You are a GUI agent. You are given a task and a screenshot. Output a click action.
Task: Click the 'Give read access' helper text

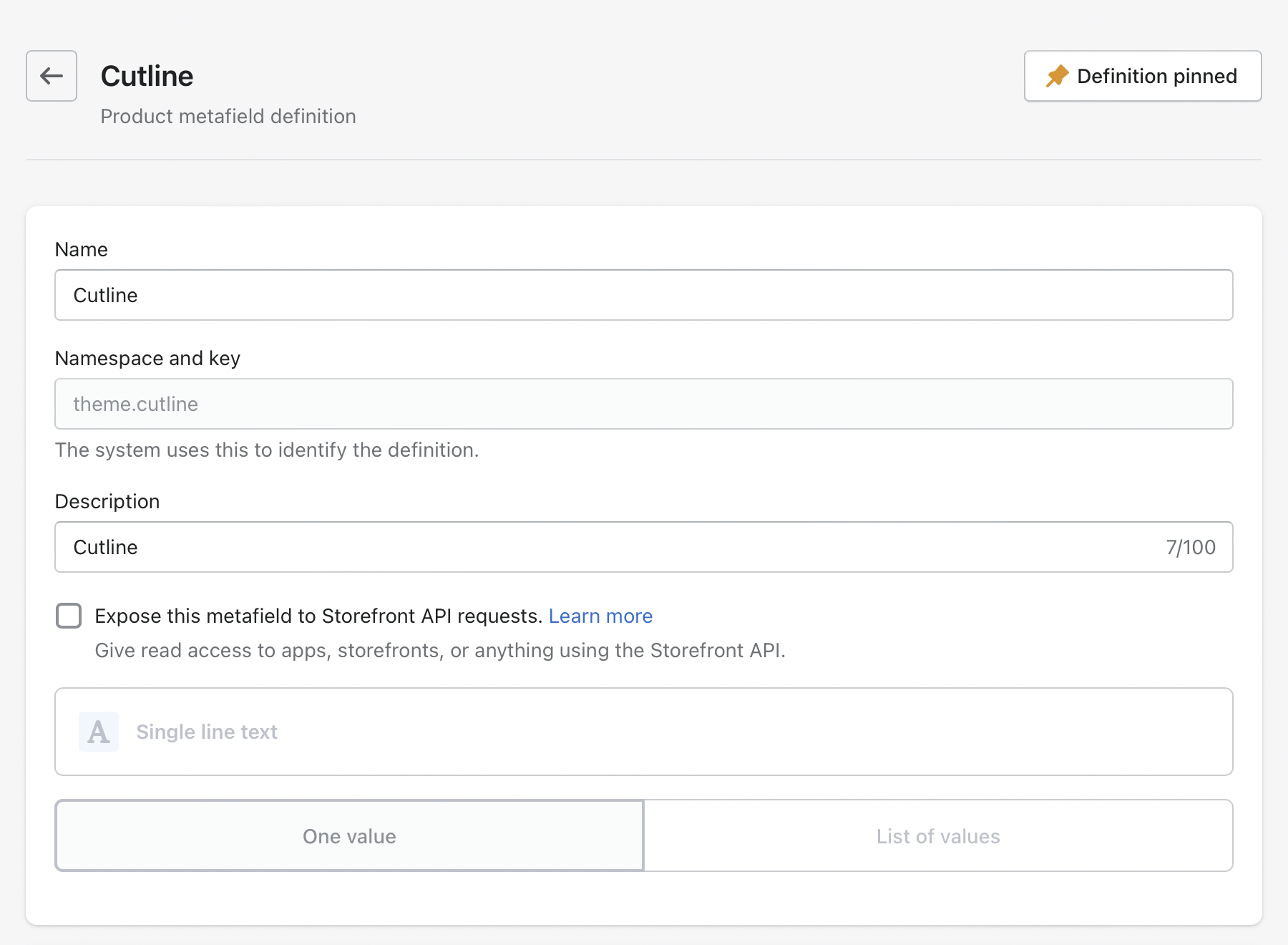(440, 650)
